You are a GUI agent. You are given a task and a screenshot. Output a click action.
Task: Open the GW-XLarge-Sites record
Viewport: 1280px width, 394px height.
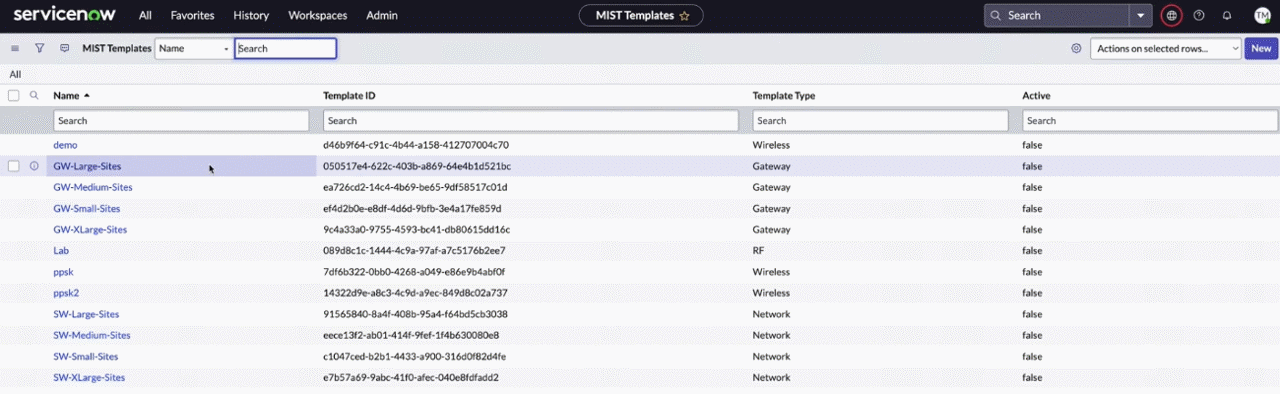click(x=90, y=229)
